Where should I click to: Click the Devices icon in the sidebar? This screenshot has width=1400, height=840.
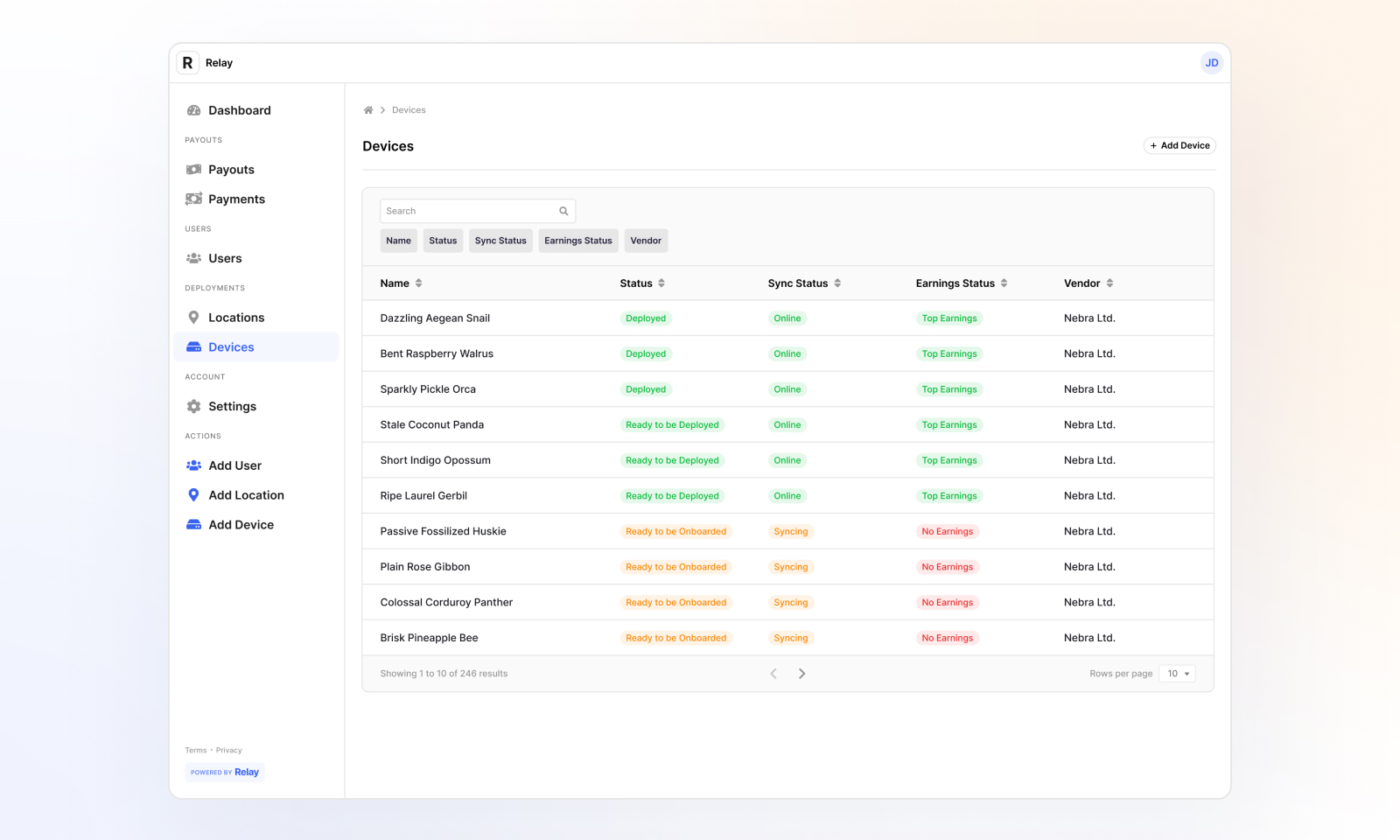point(193,346)
